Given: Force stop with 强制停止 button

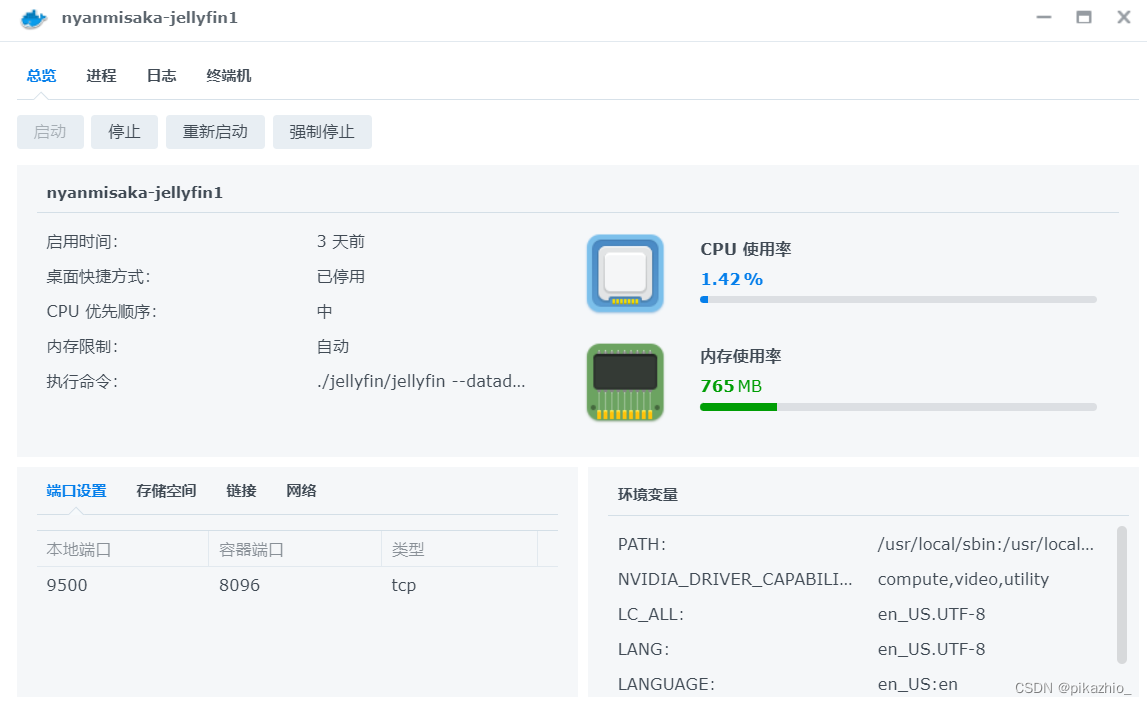Looking at the screenshot, I should pyautogui.click(x=322, y=132).
